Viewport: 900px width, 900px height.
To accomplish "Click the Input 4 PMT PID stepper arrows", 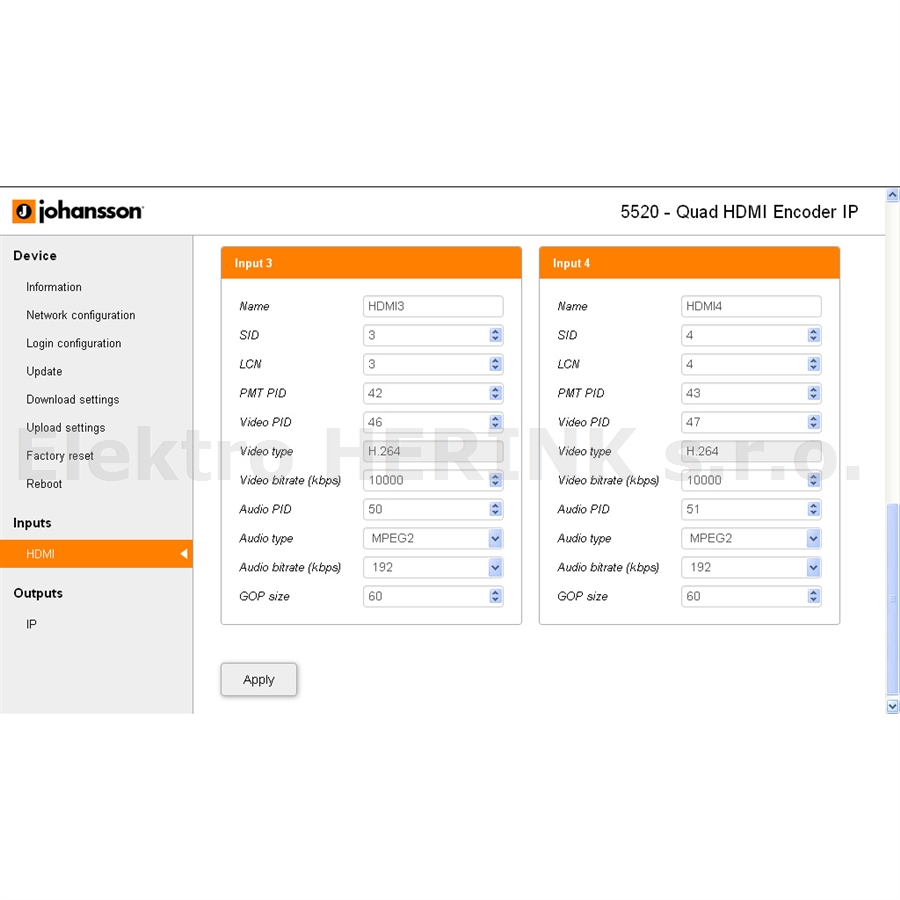I will [x=813, y=393].
